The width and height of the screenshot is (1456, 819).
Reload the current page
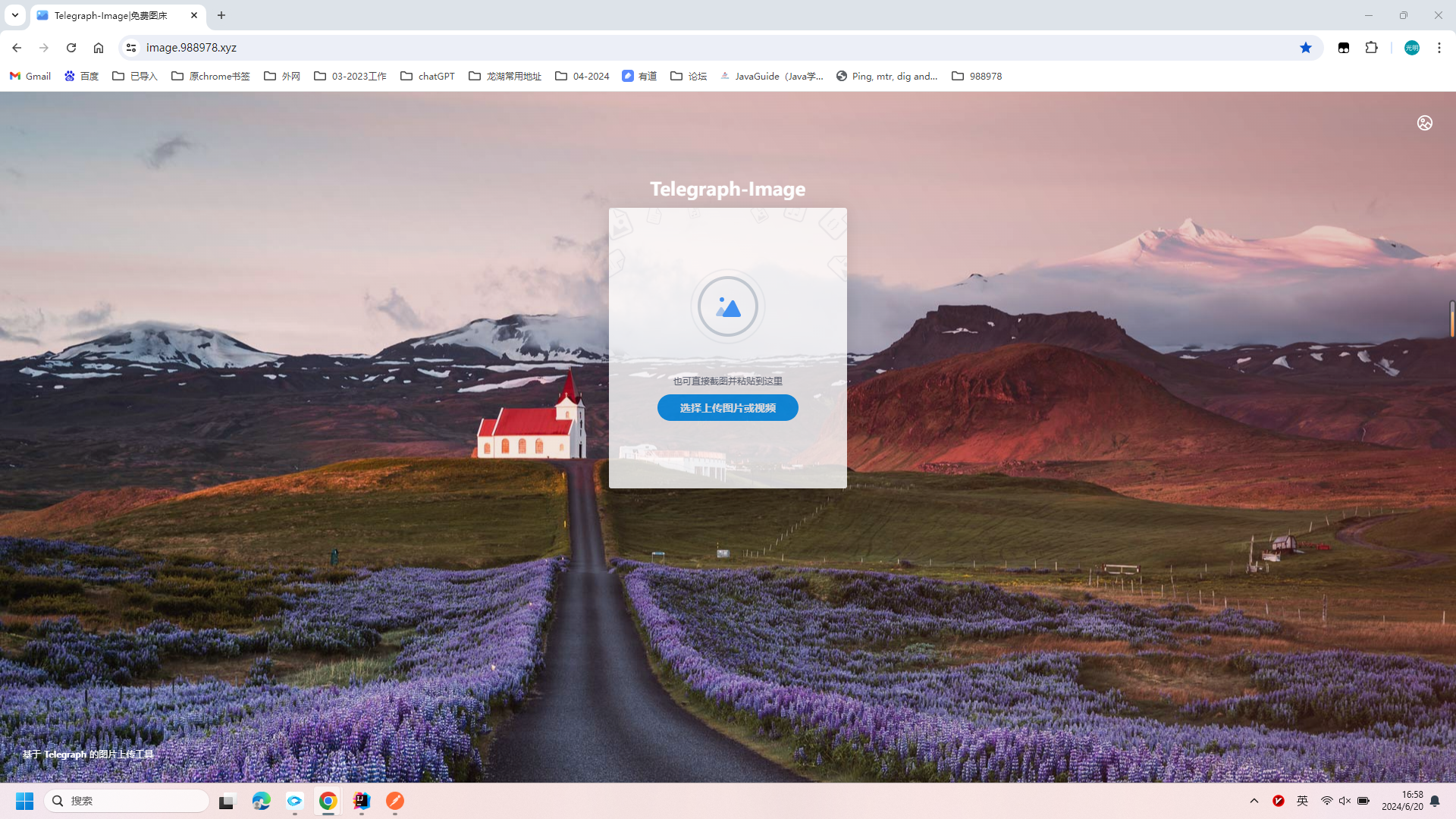[71, 48]
